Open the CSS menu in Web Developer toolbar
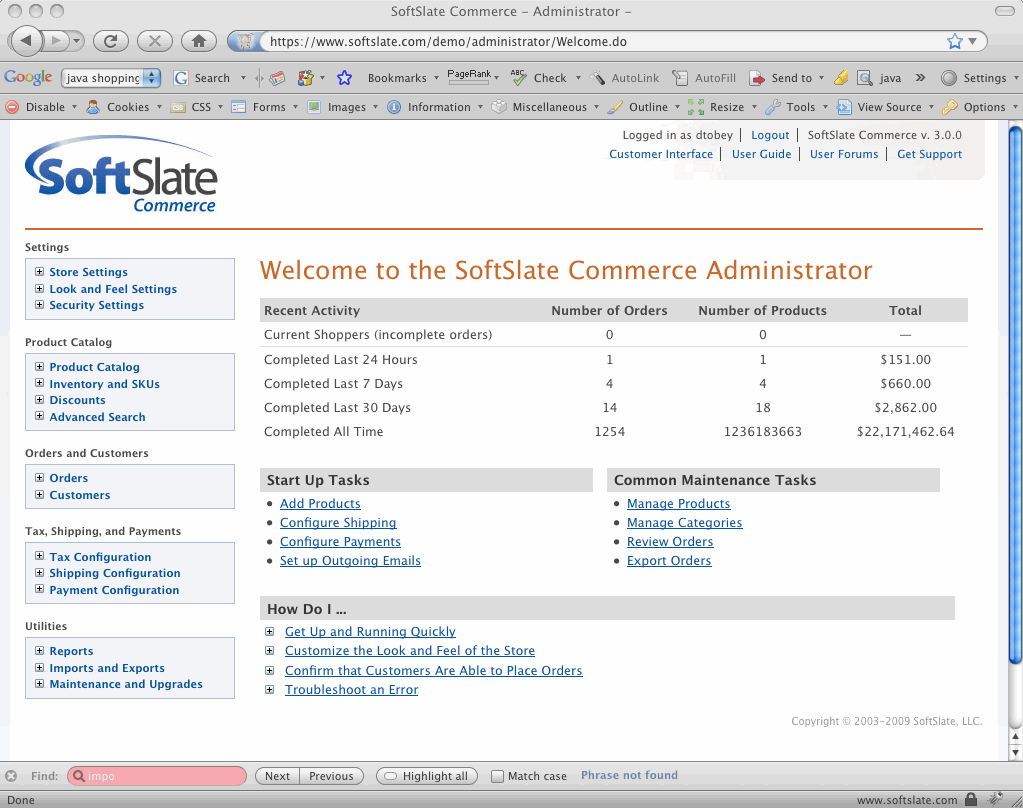This screenshot has width=1023, height=808. [x=196, y=107]
